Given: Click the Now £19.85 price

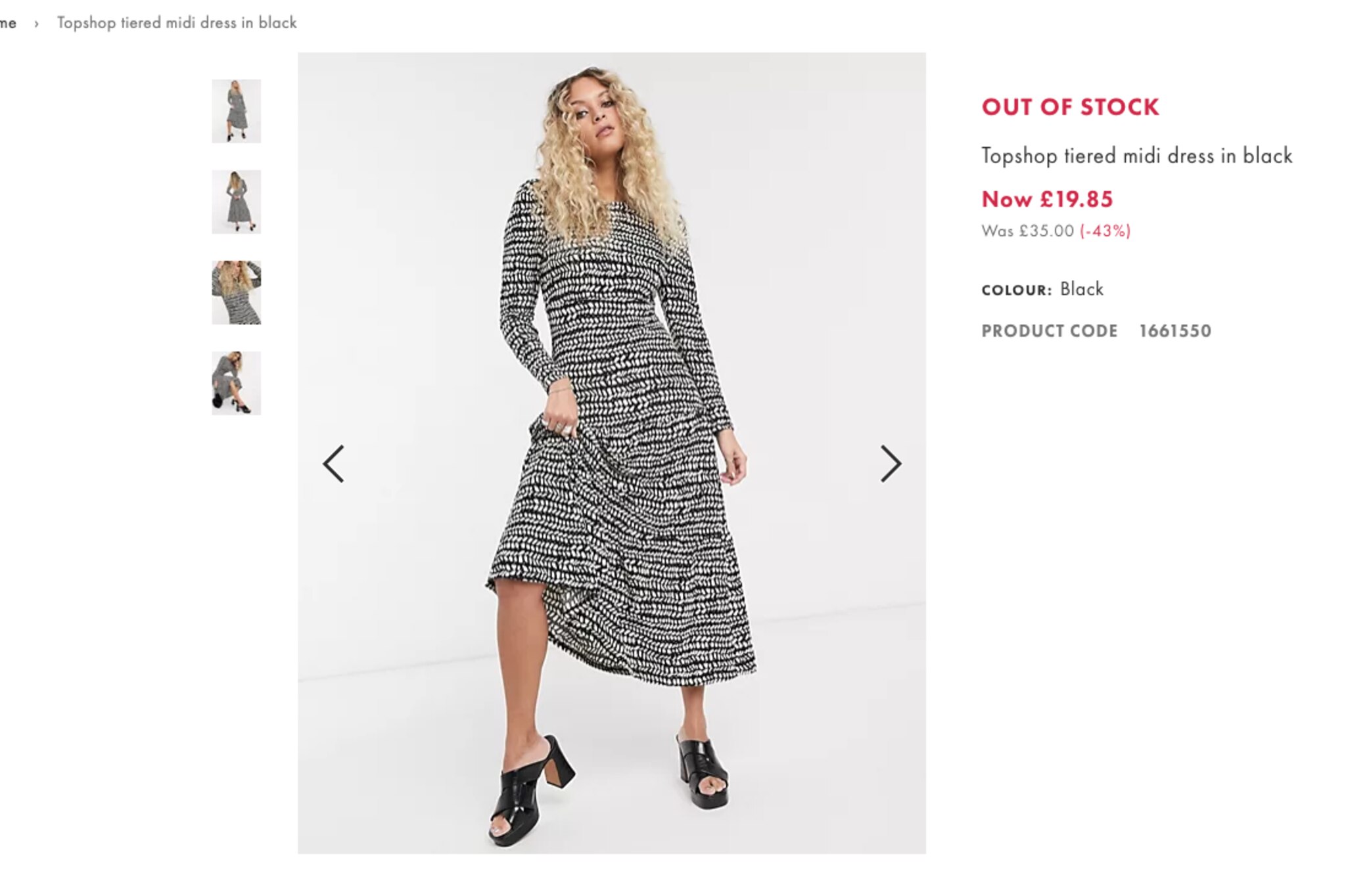Looking at the screenshot, I should (1047, 199).
